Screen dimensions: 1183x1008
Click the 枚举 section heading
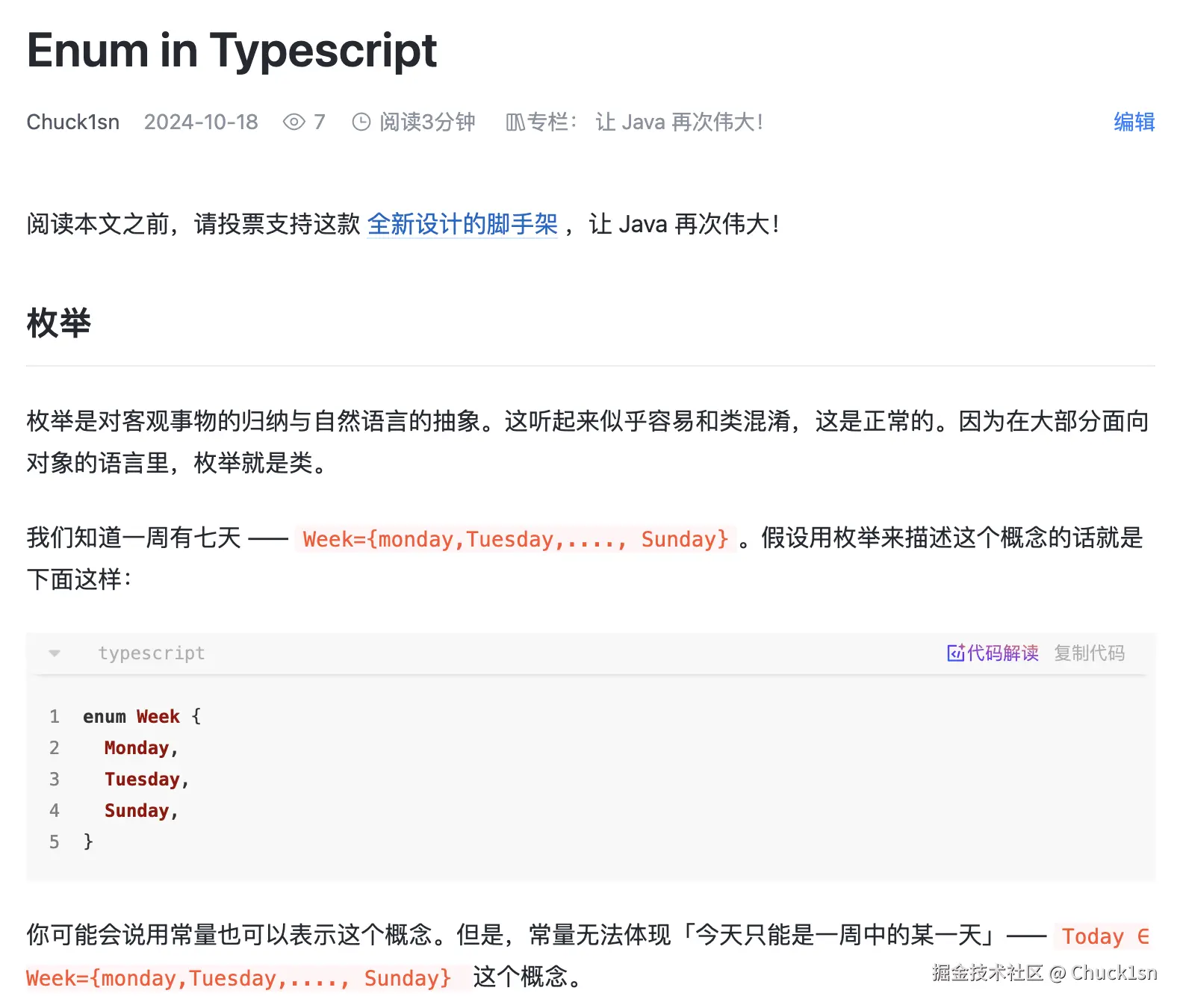pos(58,323)
